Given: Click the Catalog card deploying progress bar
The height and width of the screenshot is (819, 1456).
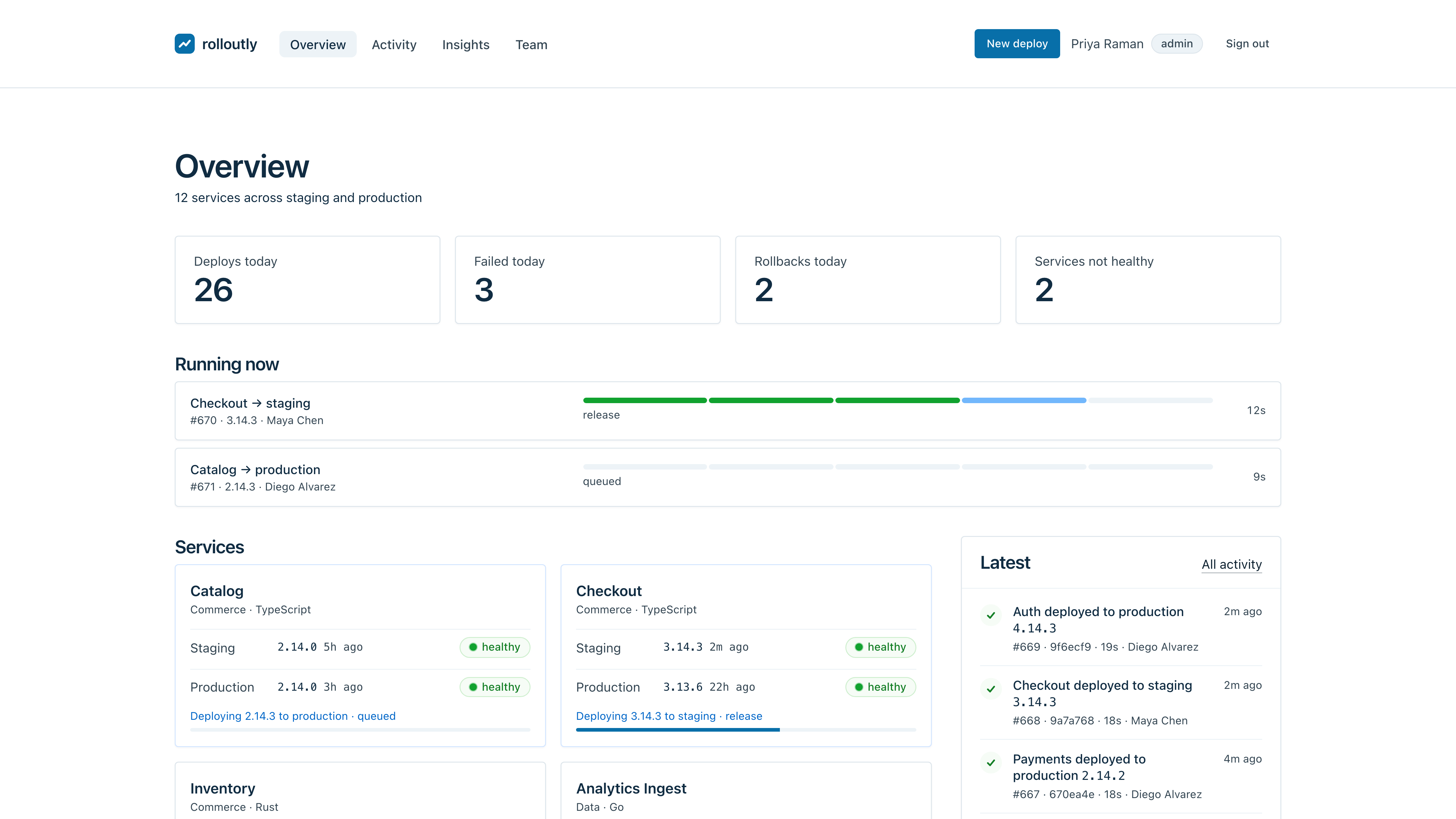Looking at the screenshot, I should click(360, 730).
